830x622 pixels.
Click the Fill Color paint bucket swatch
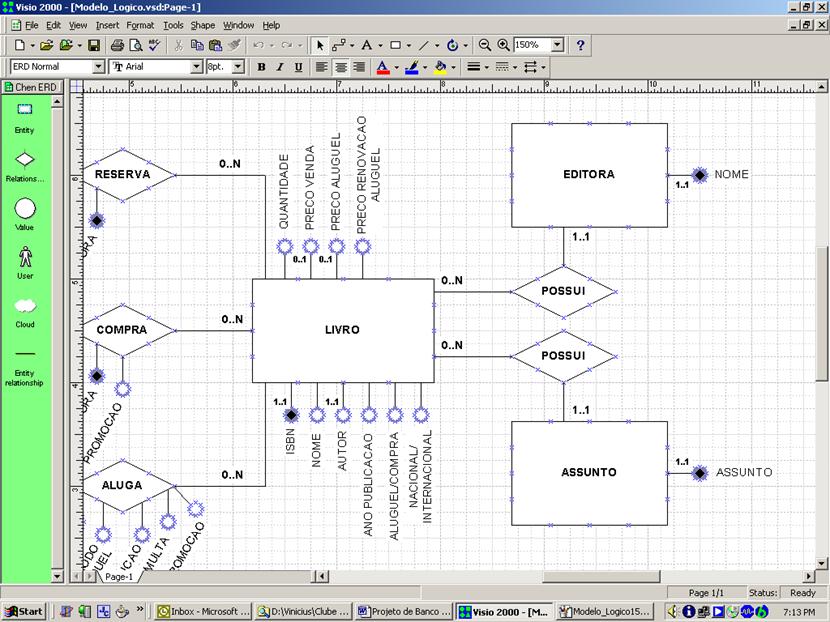tap(439, 67)
